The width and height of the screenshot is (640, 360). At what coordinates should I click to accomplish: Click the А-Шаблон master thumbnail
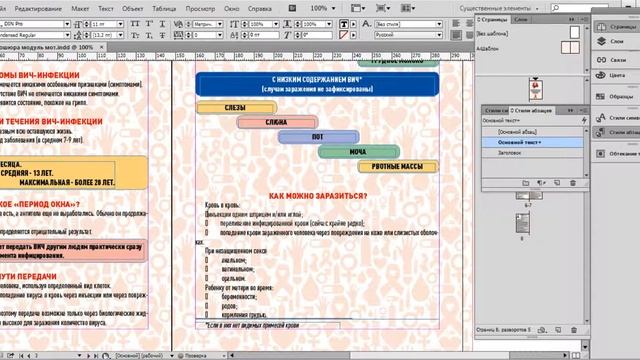coord(570,48)
